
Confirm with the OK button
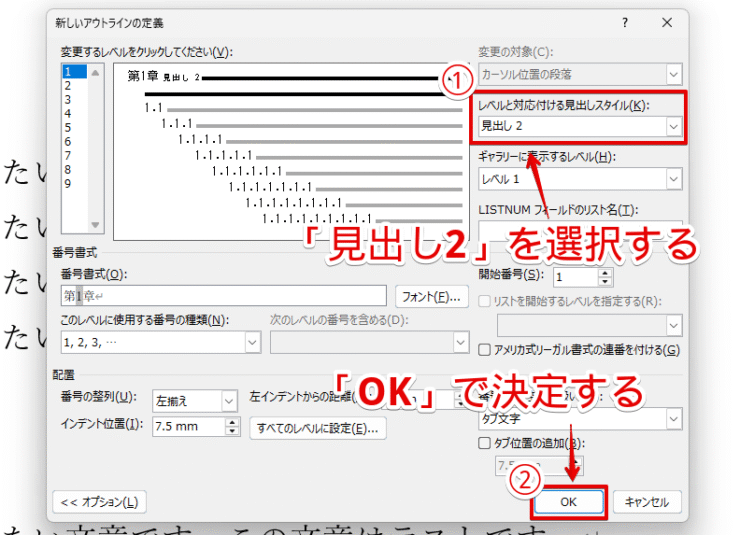(x=569, y=502)
